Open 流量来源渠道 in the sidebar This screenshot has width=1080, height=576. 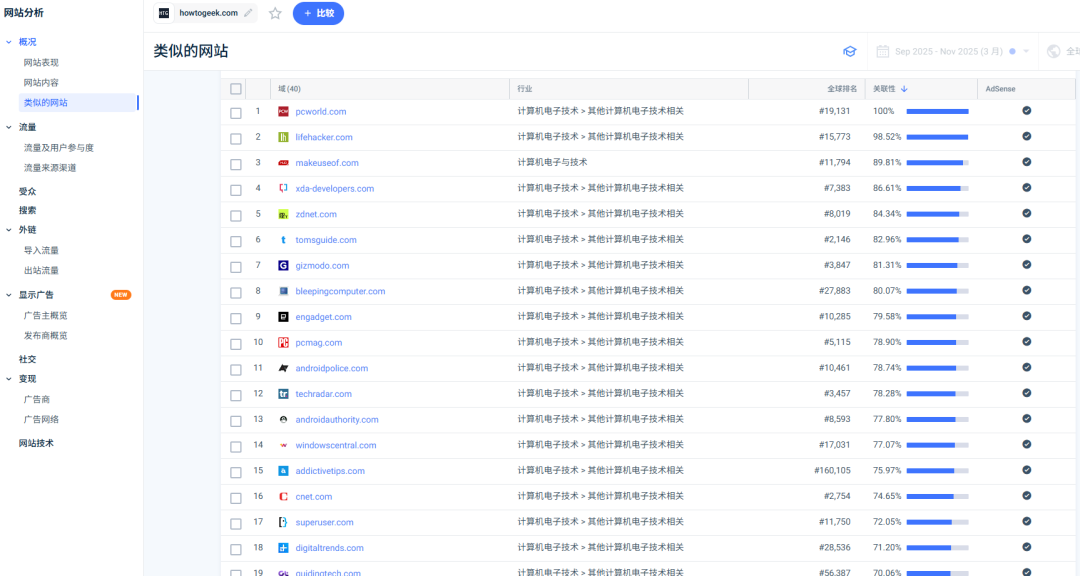(50, 168)
